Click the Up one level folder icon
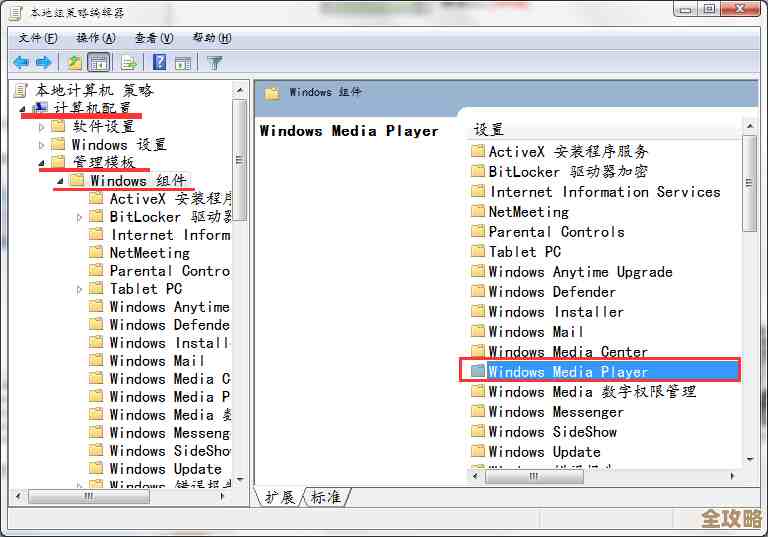This screenshot has height=537, width=768. click(x=74, y=63)
